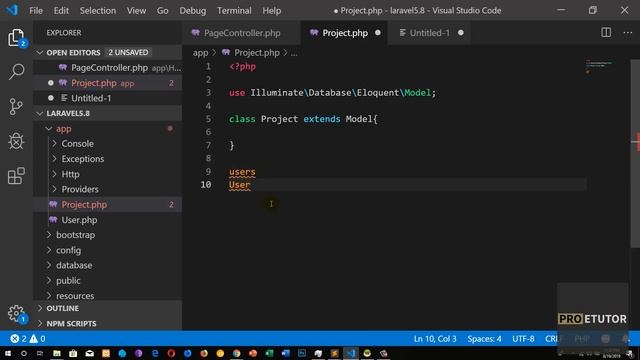The width and height of the screenshot is (640, 360).
Task: Collapse the app folder
Action: [x=49, y=129]
